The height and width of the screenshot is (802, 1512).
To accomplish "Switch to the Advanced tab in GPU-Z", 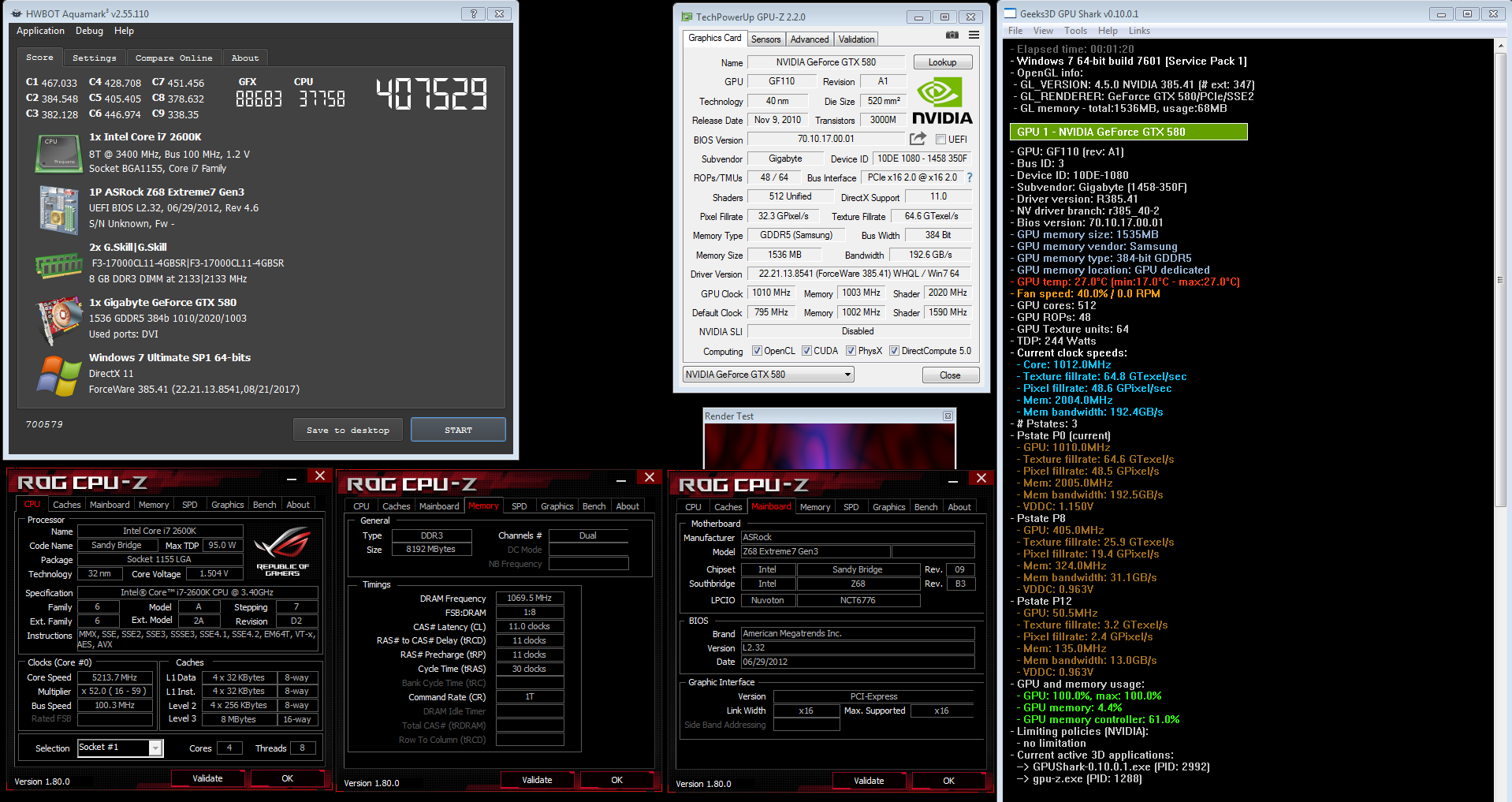I will [x=810, y=39].
